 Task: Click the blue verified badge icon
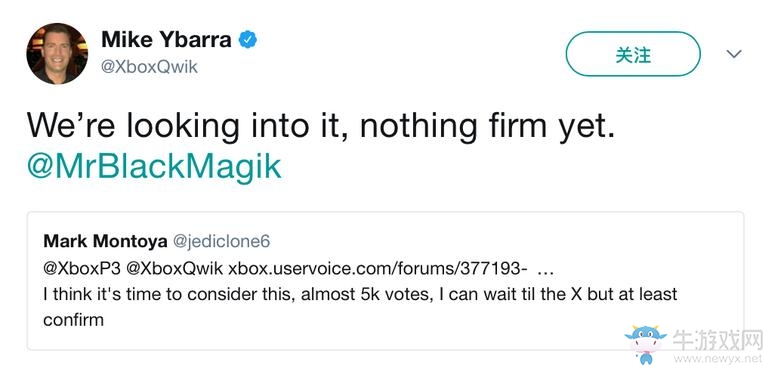pos(248,39)
